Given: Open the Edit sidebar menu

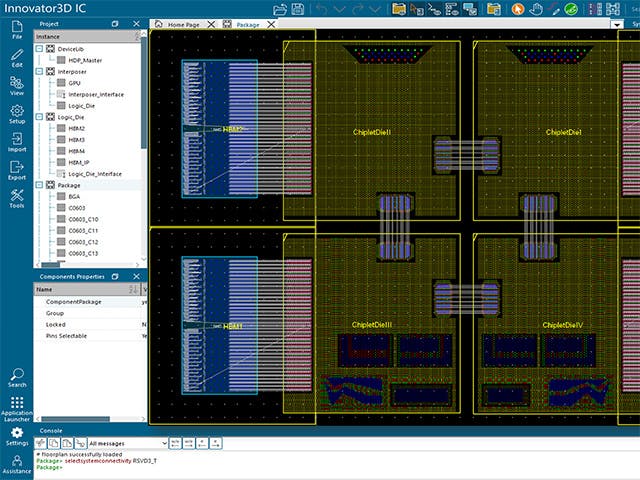Looking at the screenshot, I should 17,58.
